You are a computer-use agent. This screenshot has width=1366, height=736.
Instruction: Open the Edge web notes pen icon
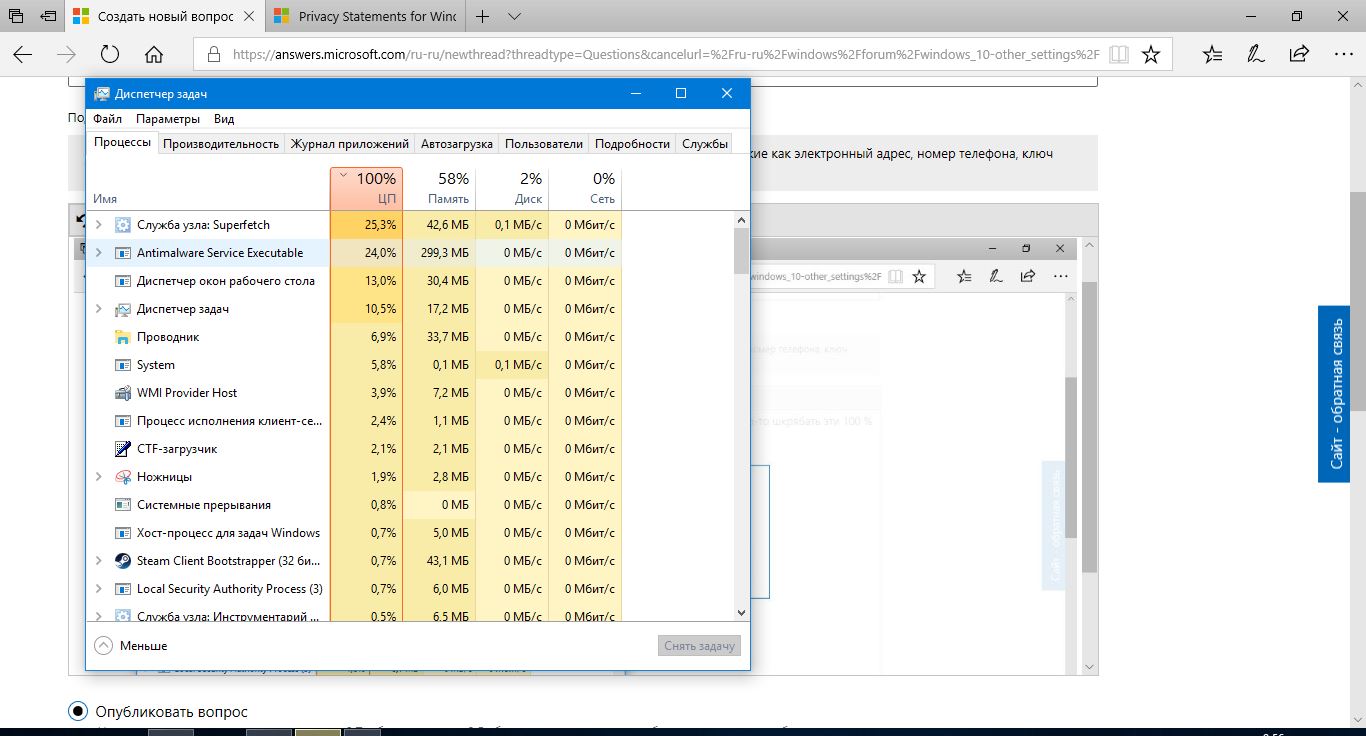tap(1255, 54)
